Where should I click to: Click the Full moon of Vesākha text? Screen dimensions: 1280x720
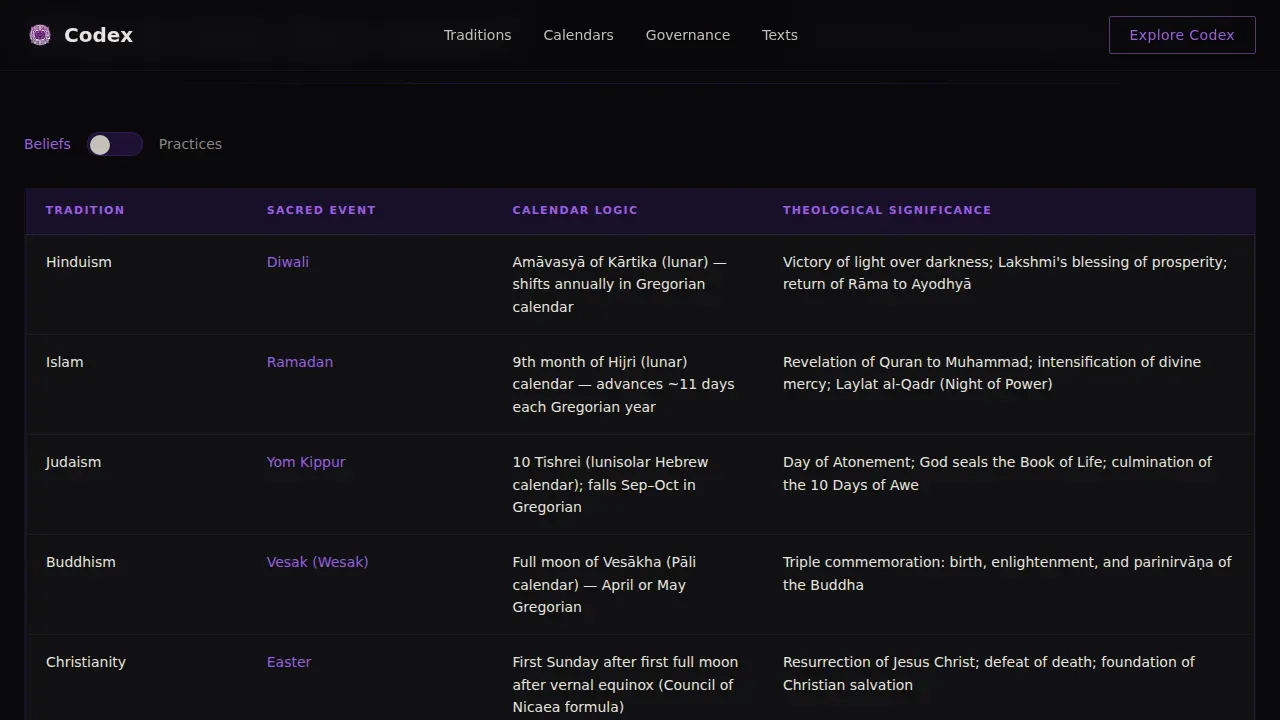coord(605,584)
